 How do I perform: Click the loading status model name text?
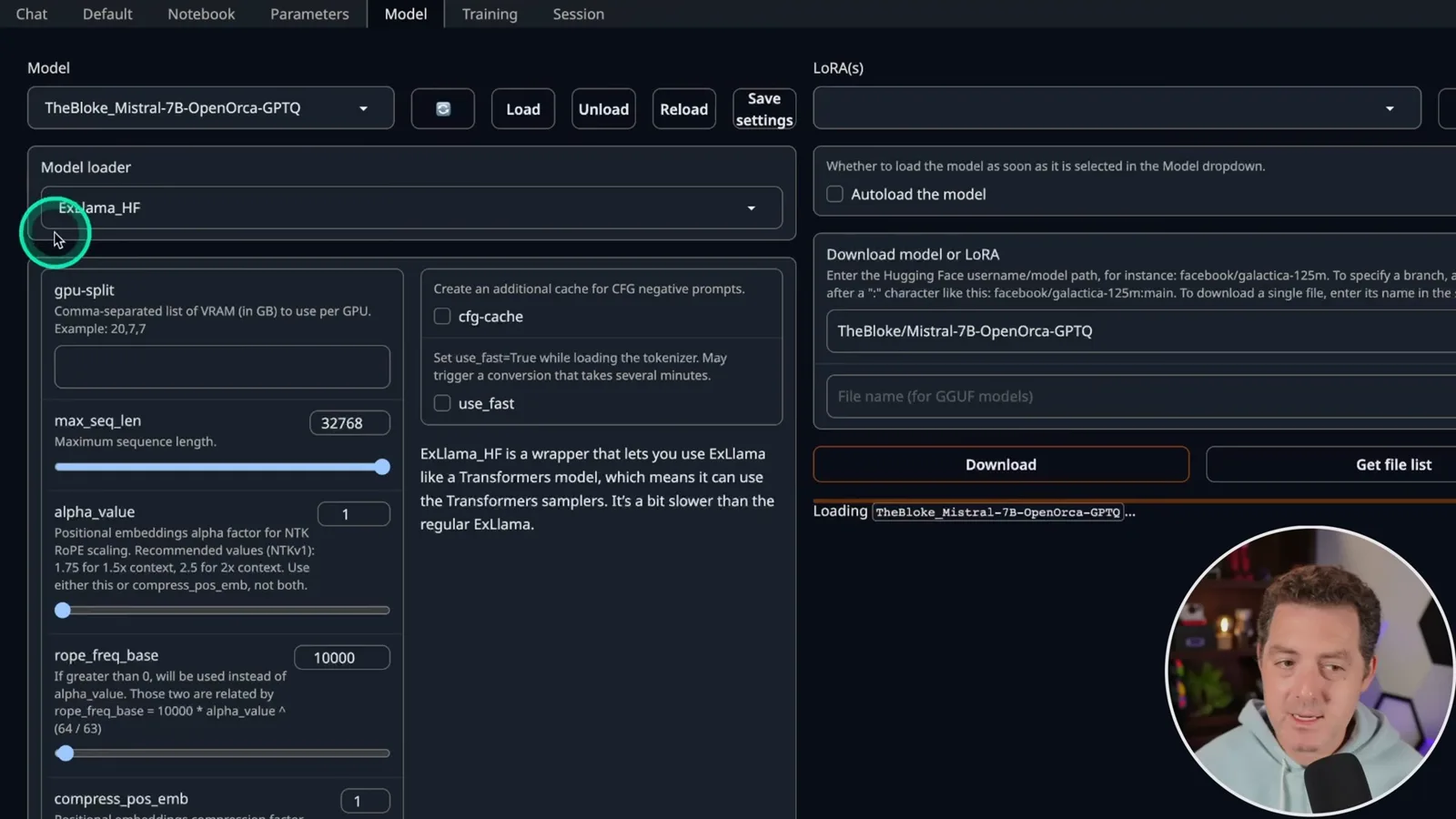(997, 512)
